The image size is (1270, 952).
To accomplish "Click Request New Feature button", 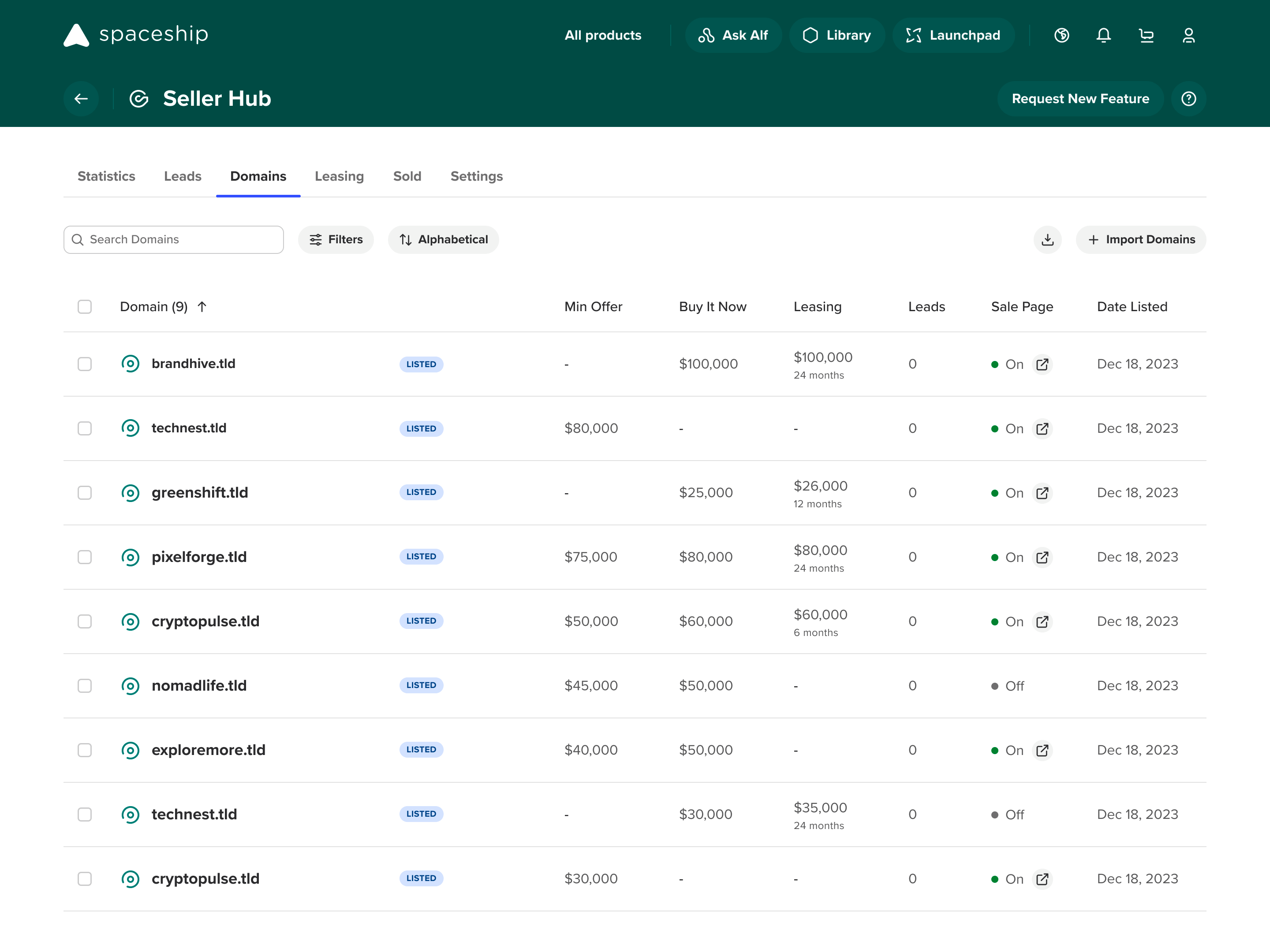I will click(1080, 99).
